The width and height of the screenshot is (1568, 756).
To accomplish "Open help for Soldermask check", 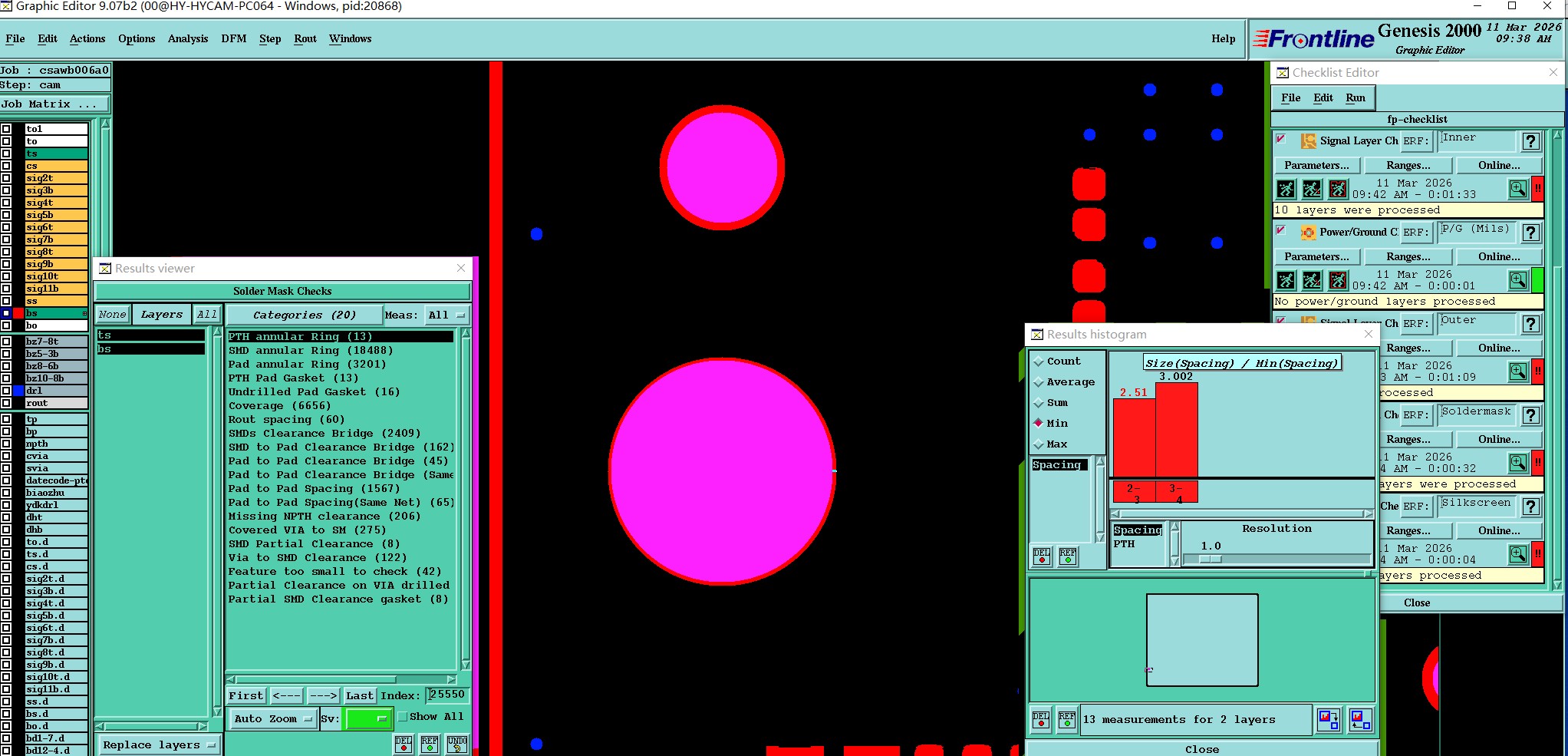I will [x=1530, y=415].
